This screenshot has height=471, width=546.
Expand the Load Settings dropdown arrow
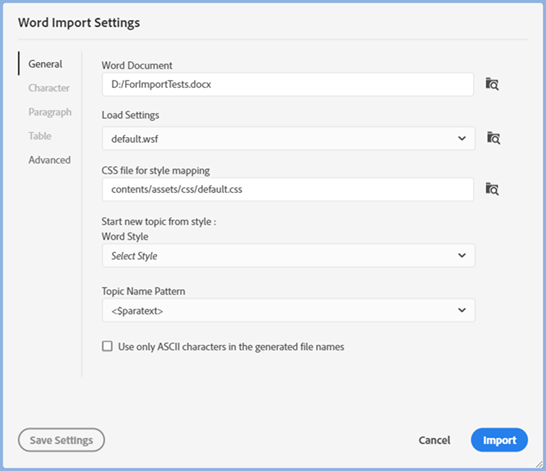tap(462, 139)
